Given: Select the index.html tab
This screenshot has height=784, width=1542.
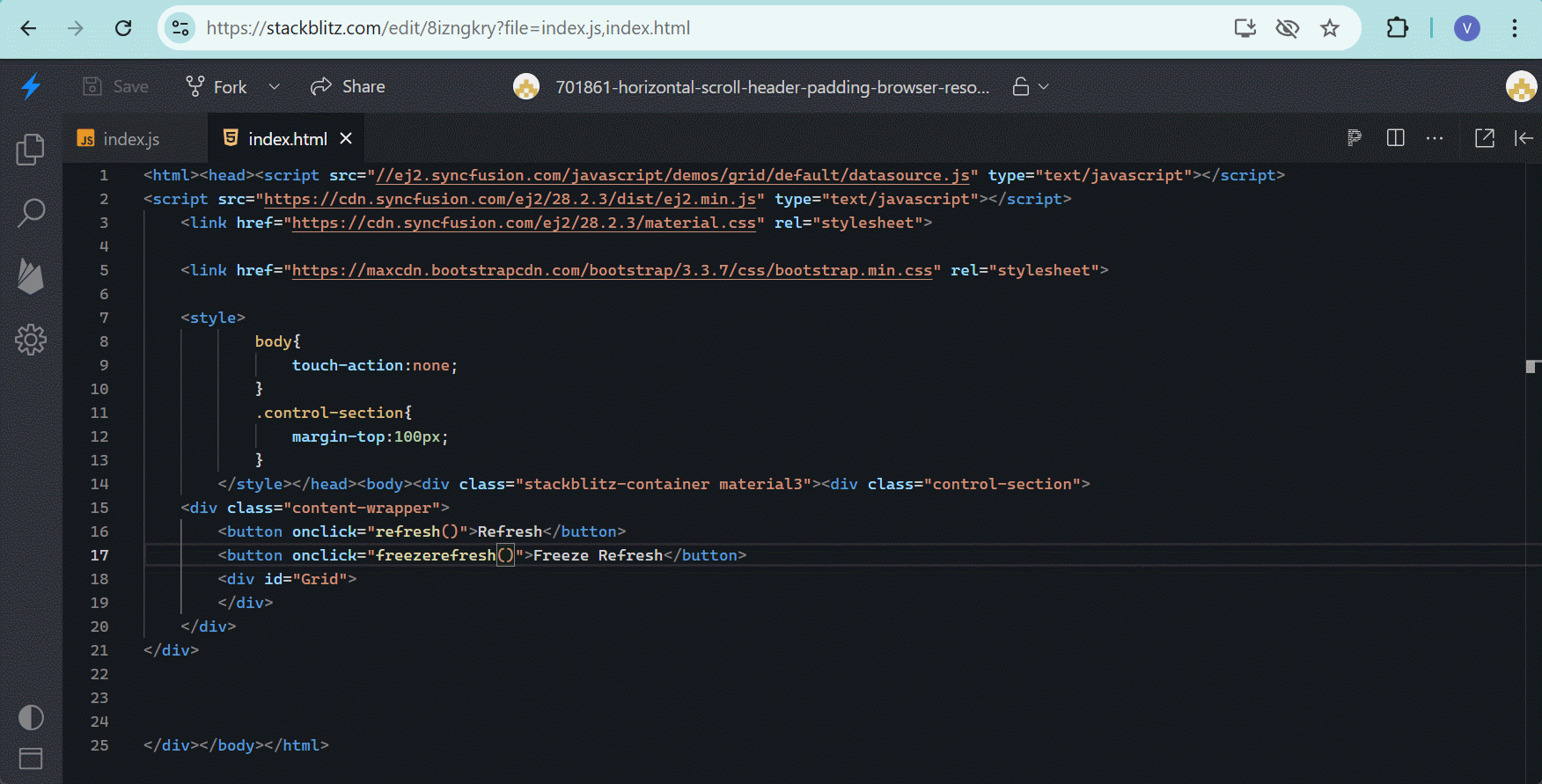Looking at the screenshot, I should click(x=287, y=139).
